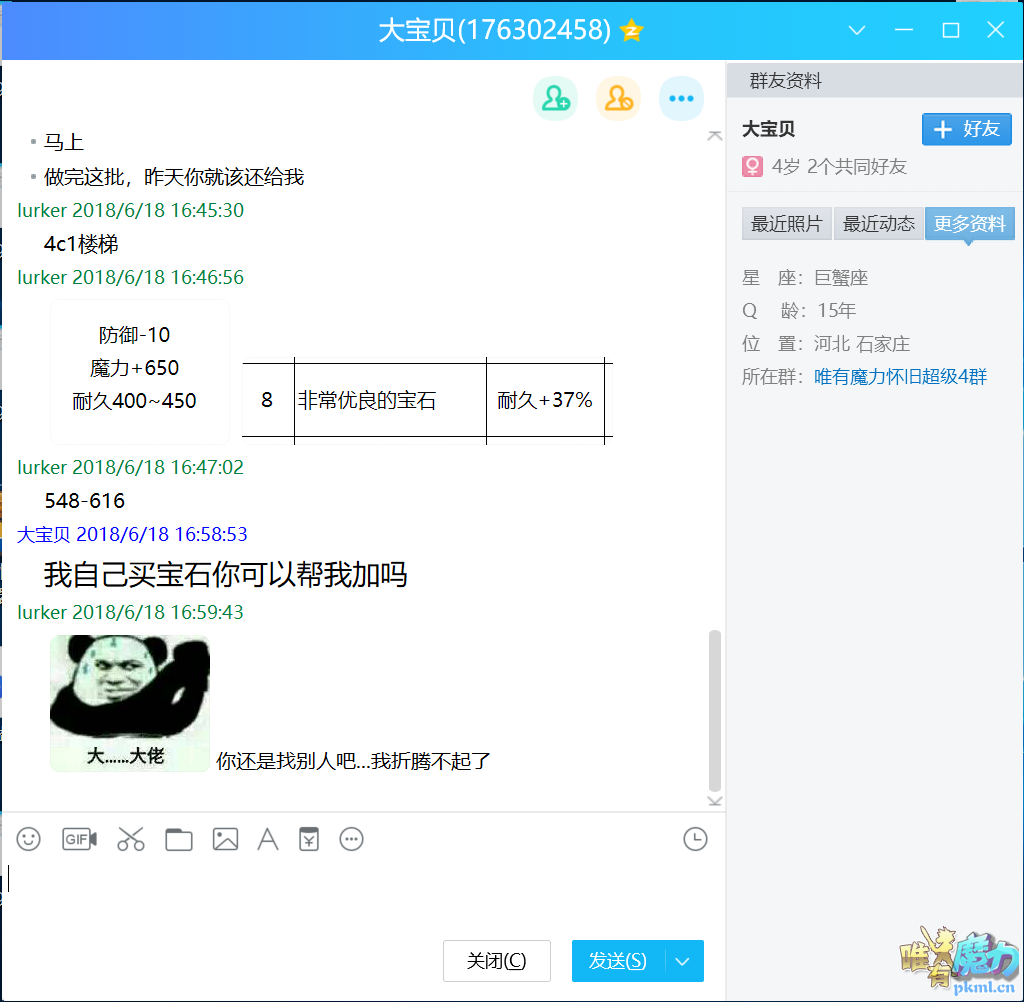This screenshot has height=1002, width=1024.
Task: Select the scissors screenshot tool
Action: click(x=131, y=839)
